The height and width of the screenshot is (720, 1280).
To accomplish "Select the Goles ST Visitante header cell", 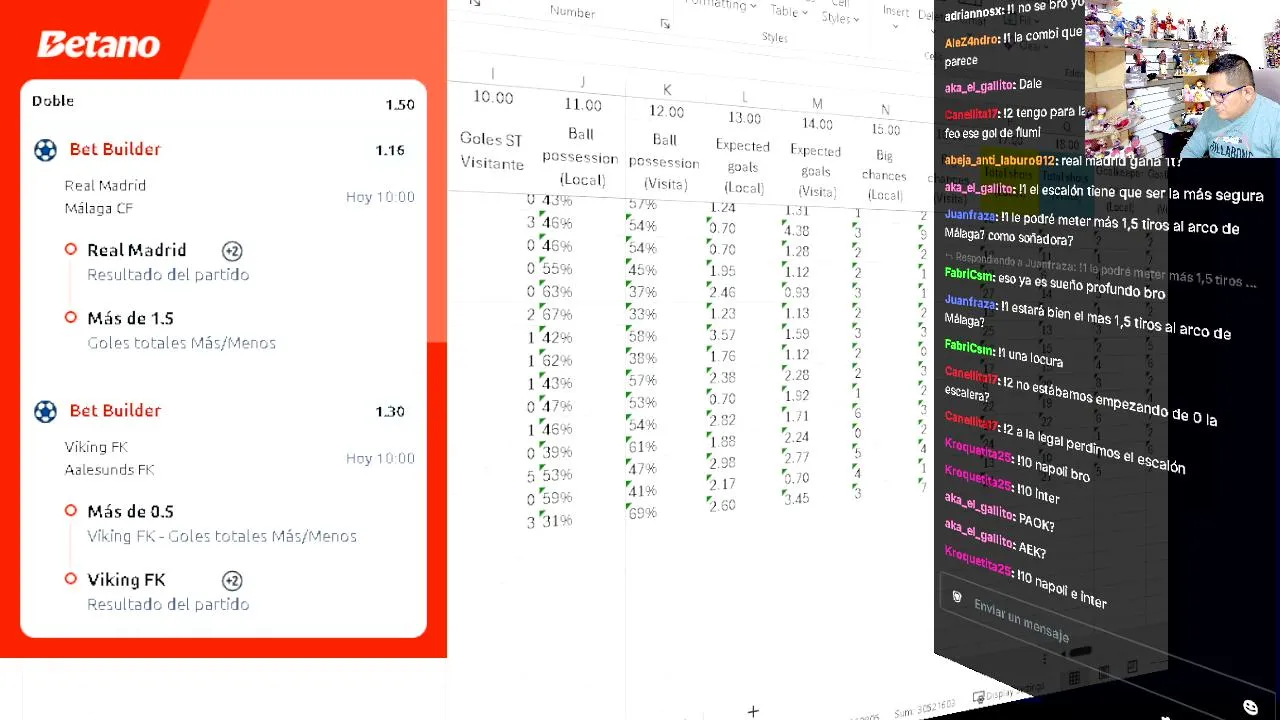I will coord(491,151).
